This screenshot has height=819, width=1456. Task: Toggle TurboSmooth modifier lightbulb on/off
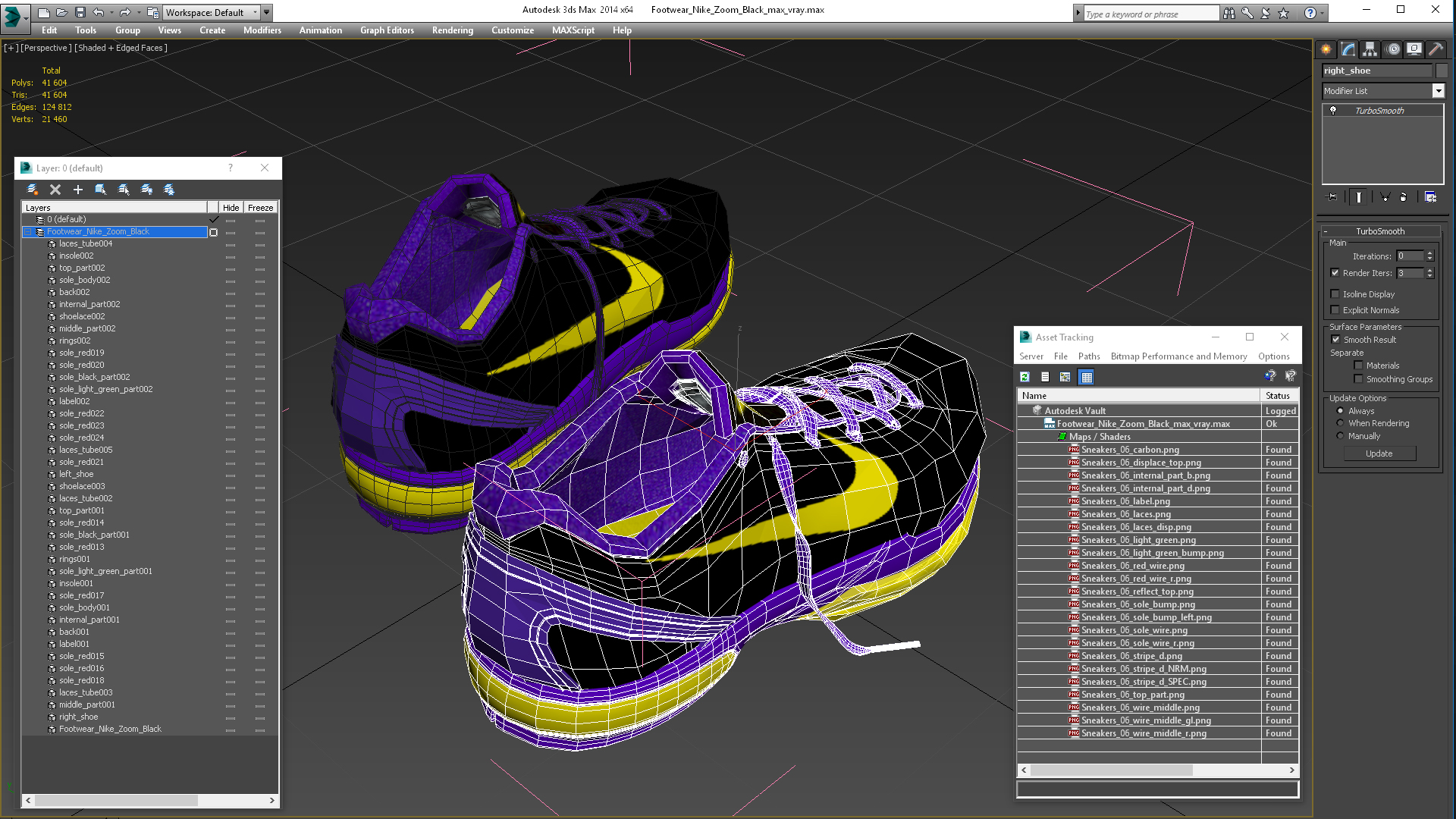click(1333, 111)
